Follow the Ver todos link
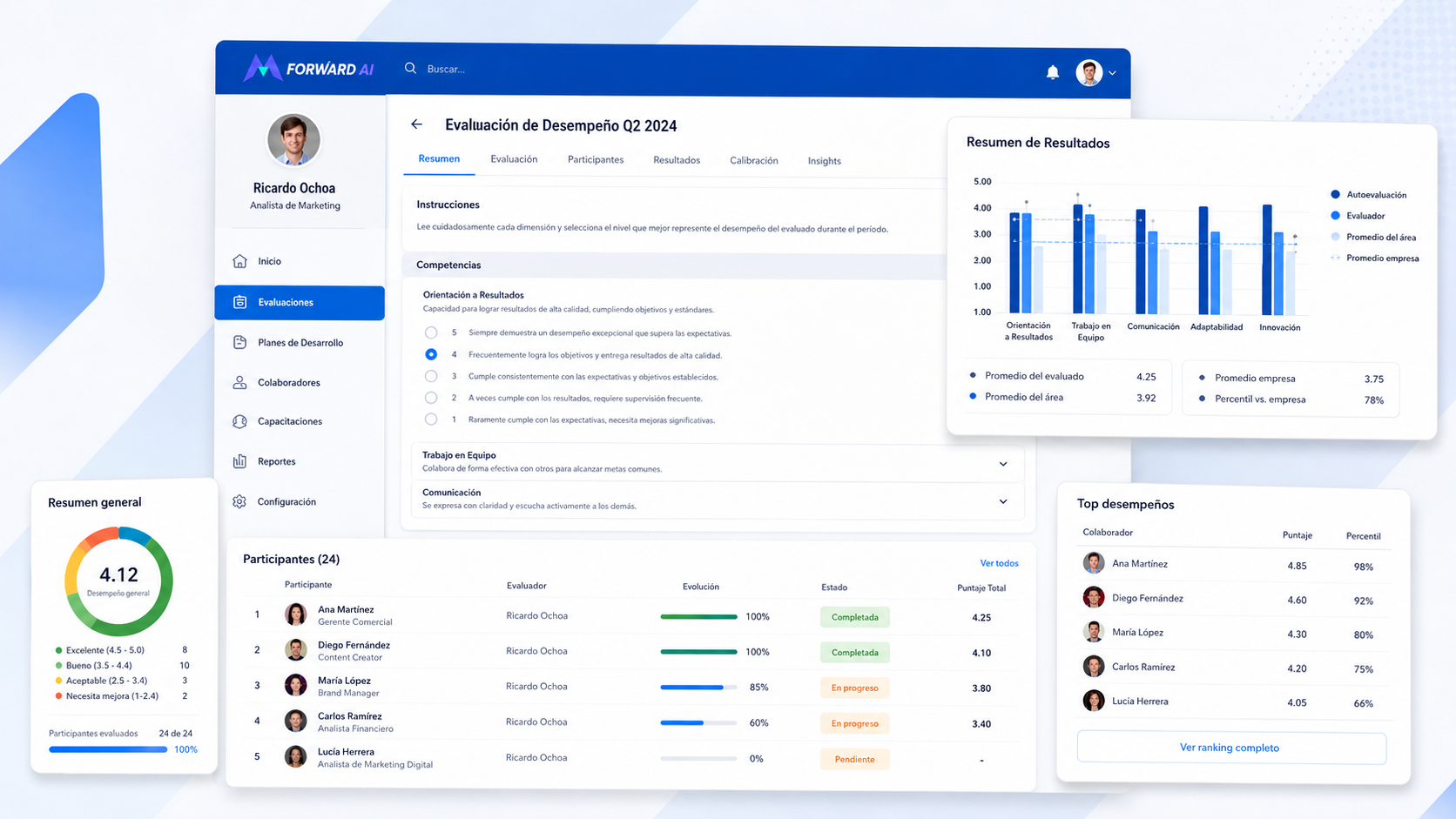1456x819 pixels. pyautogui.click(x=999, y=563)
